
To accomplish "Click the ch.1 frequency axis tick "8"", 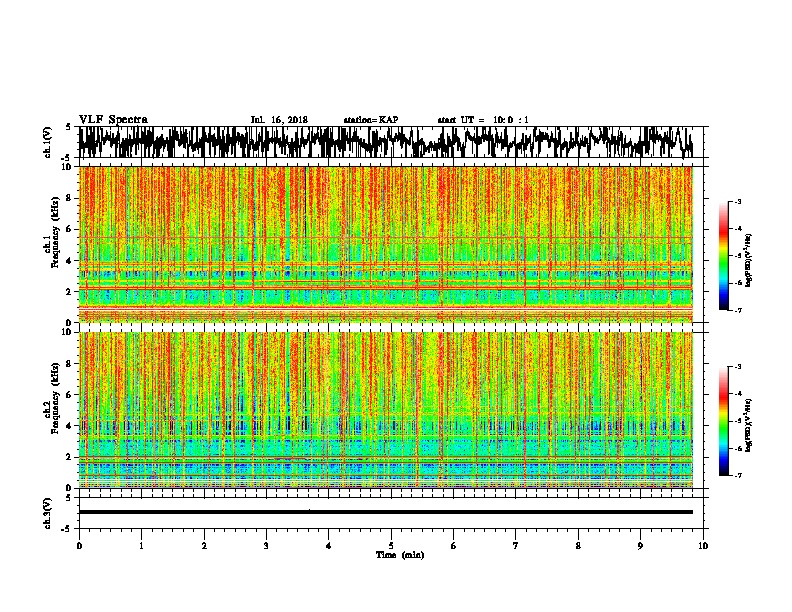I will (x=69, y=198).
